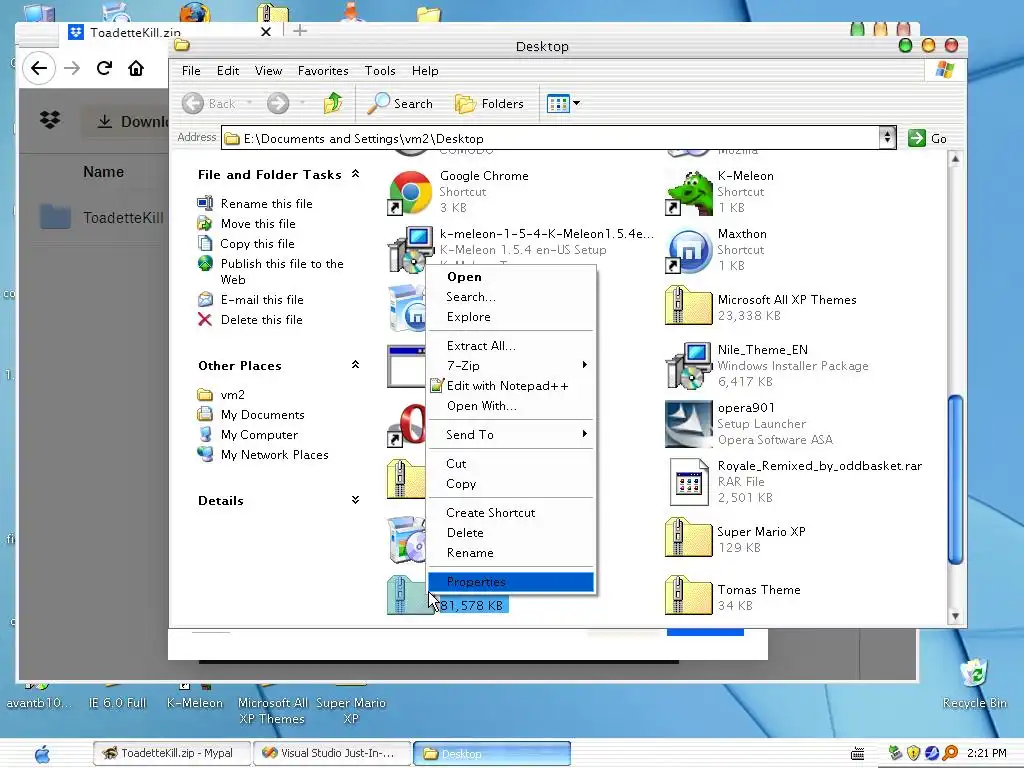Select Microsoft All XP Themes zip folder
The image size is (1024, 768).
click(688, 306)
